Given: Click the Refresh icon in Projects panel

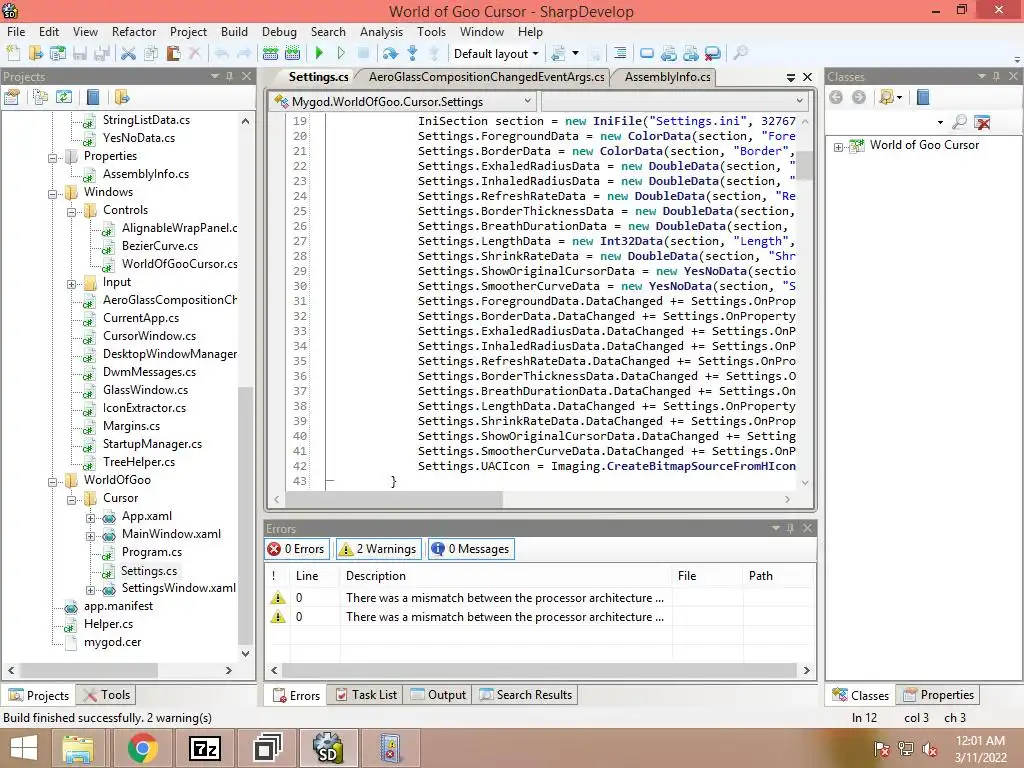Looking at the screenshot, I should (x=64, y=98).
